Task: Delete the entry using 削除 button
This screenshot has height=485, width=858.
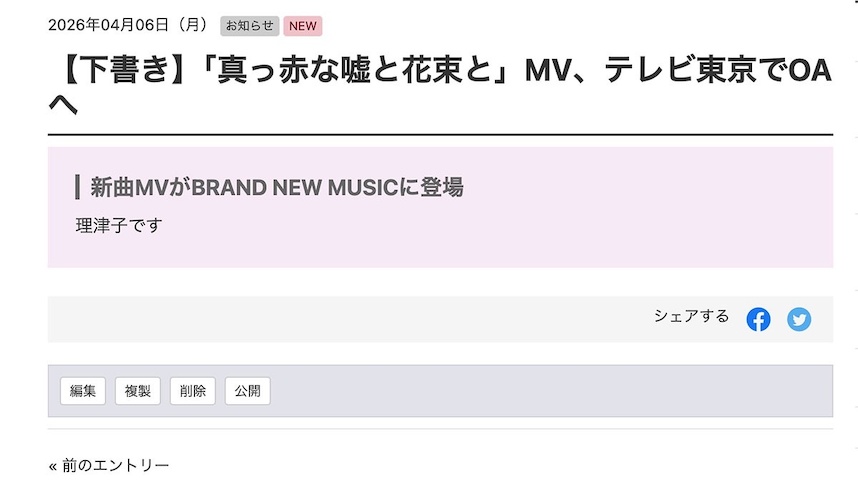Action: click(193, 391)
